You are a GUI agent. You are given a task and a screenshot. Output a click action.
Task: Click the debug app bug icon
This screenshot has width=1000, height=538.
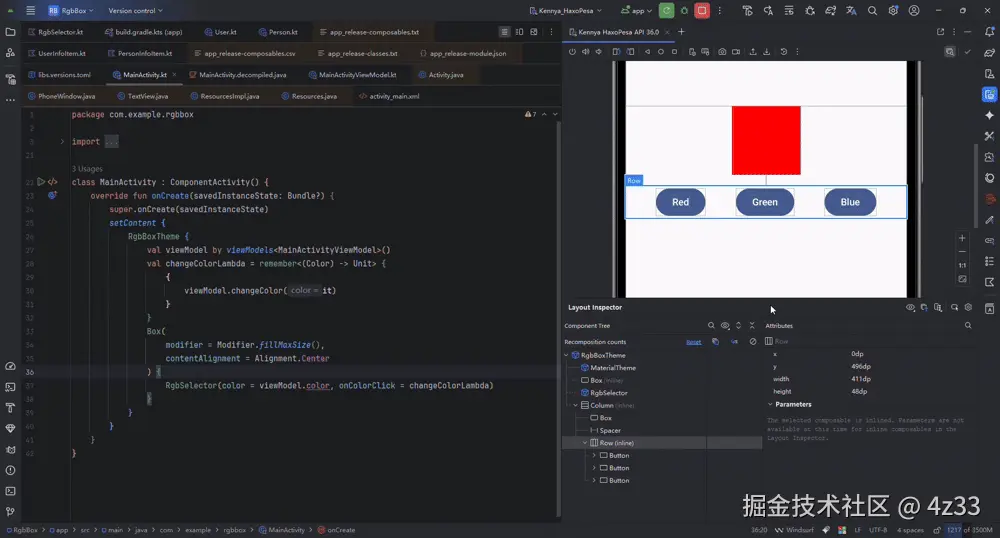tap(684, 10)
